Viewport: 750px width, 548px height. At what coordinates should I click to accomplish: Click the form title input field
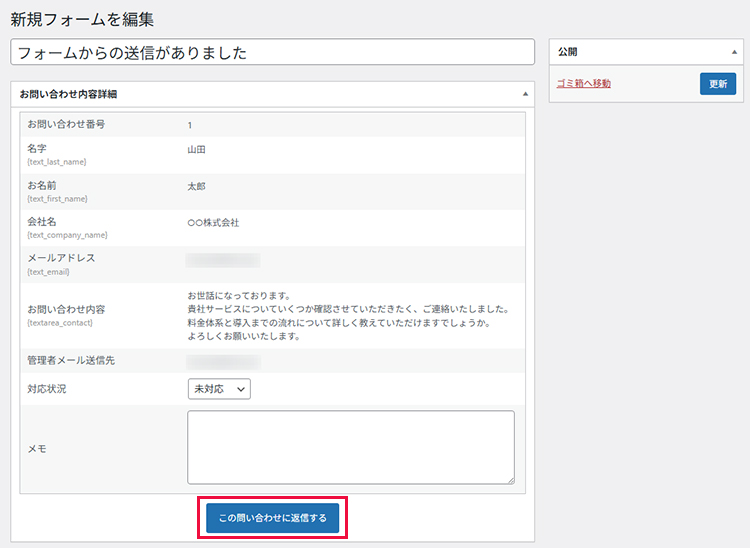[x=272, y=52]
